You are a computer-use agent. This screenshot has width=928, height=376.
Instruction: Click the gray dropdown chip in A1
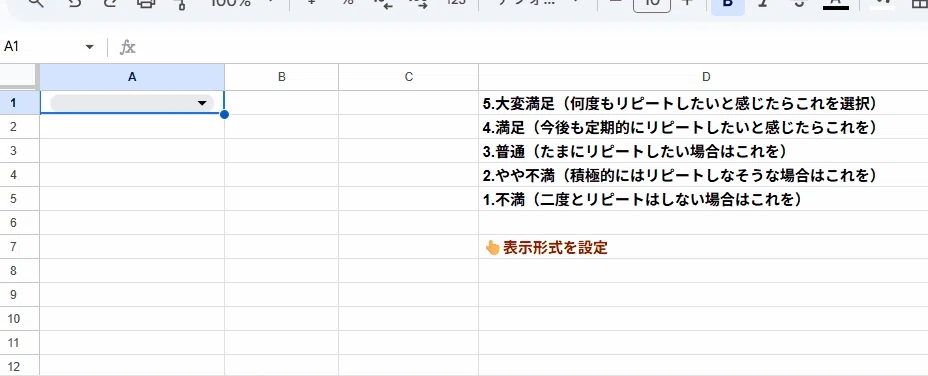coord(132,103)
